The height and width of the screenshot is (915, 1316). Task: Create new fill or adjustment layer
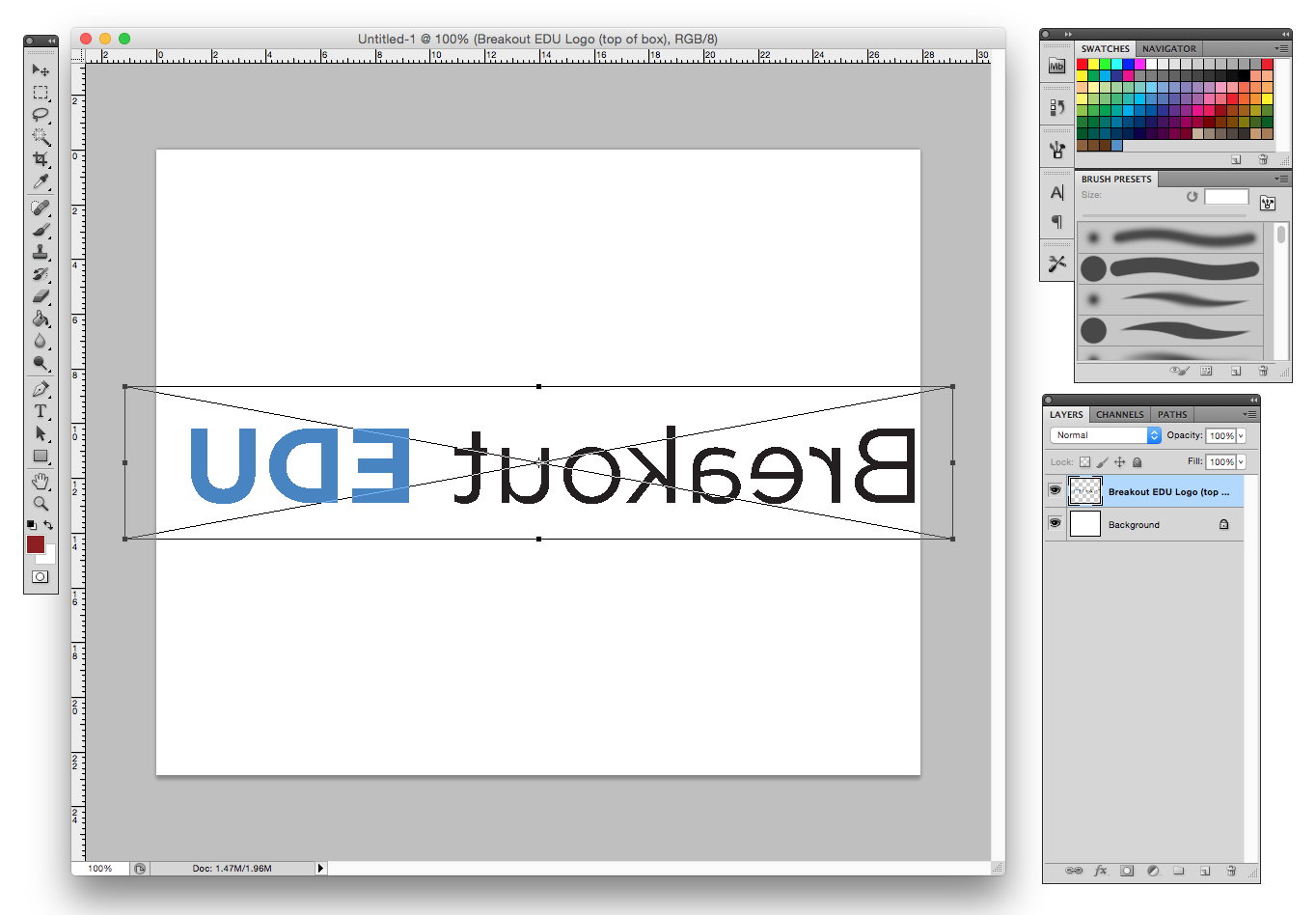coord(1152,871)
